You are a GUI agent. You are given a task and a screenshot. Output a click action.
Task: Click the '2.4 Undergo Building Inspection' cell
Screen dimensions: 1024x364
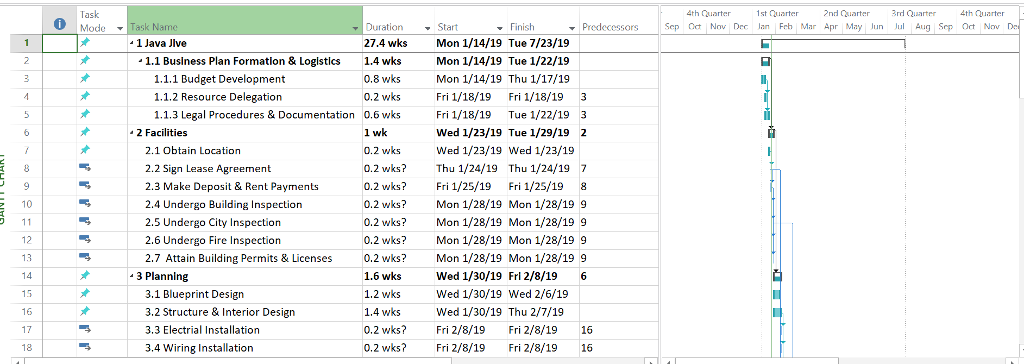click(245, 204)
